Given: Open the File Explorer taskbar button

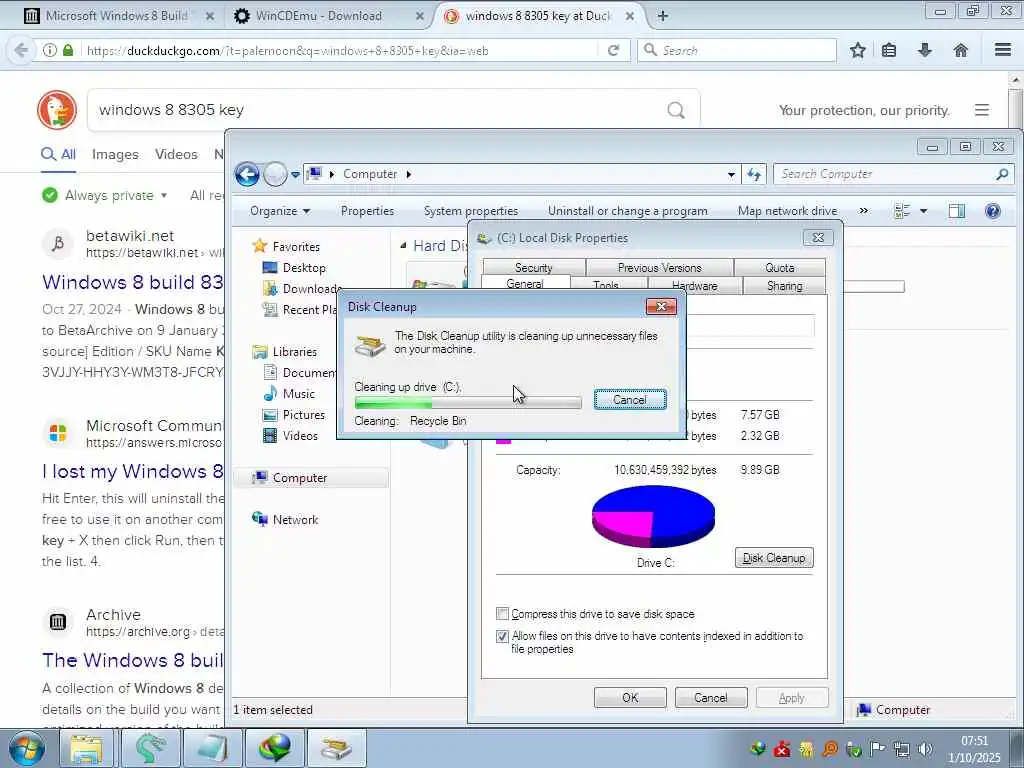Looking at the screenshot, I should click(87, 748).
